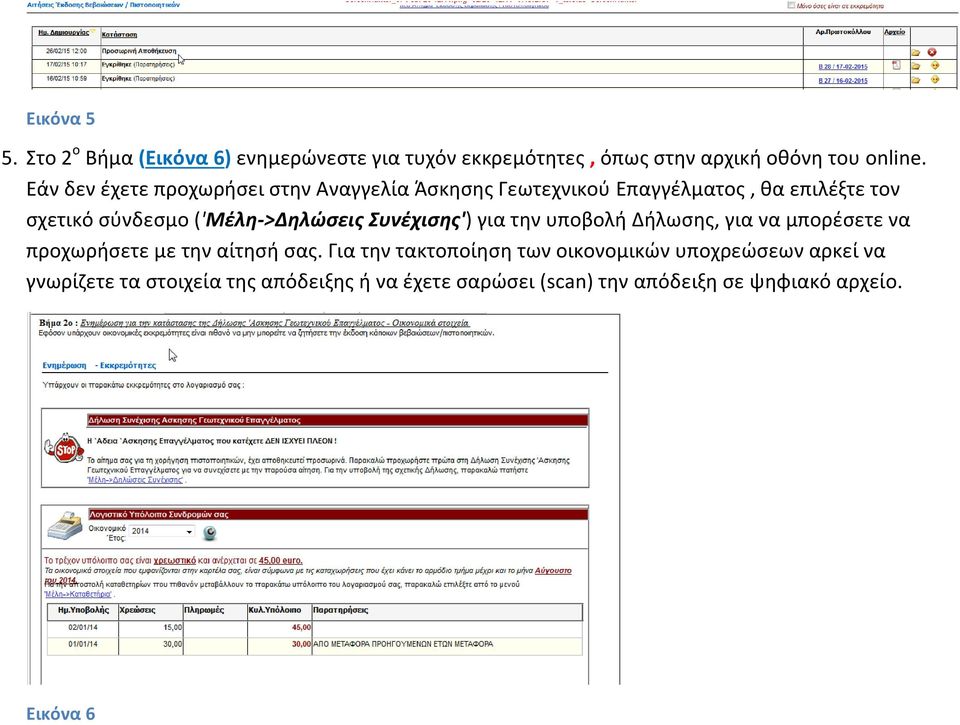Open folder icon in the 26/02/15 row
The height and width of the screenshot is (725, 960).
916,53
